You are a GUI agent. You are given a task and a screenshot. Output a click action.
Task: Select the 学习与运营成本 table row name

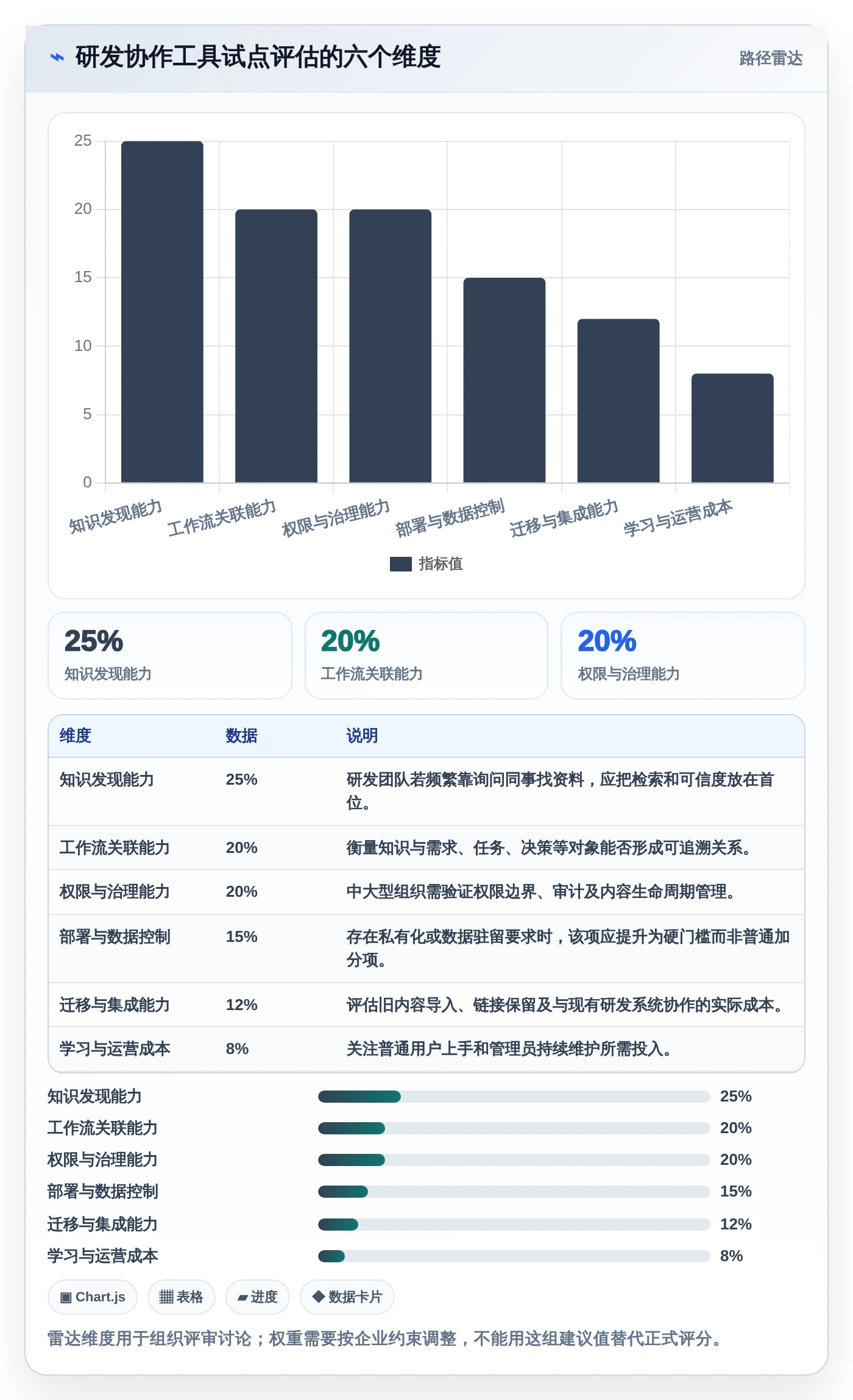tap(115, 1049)
